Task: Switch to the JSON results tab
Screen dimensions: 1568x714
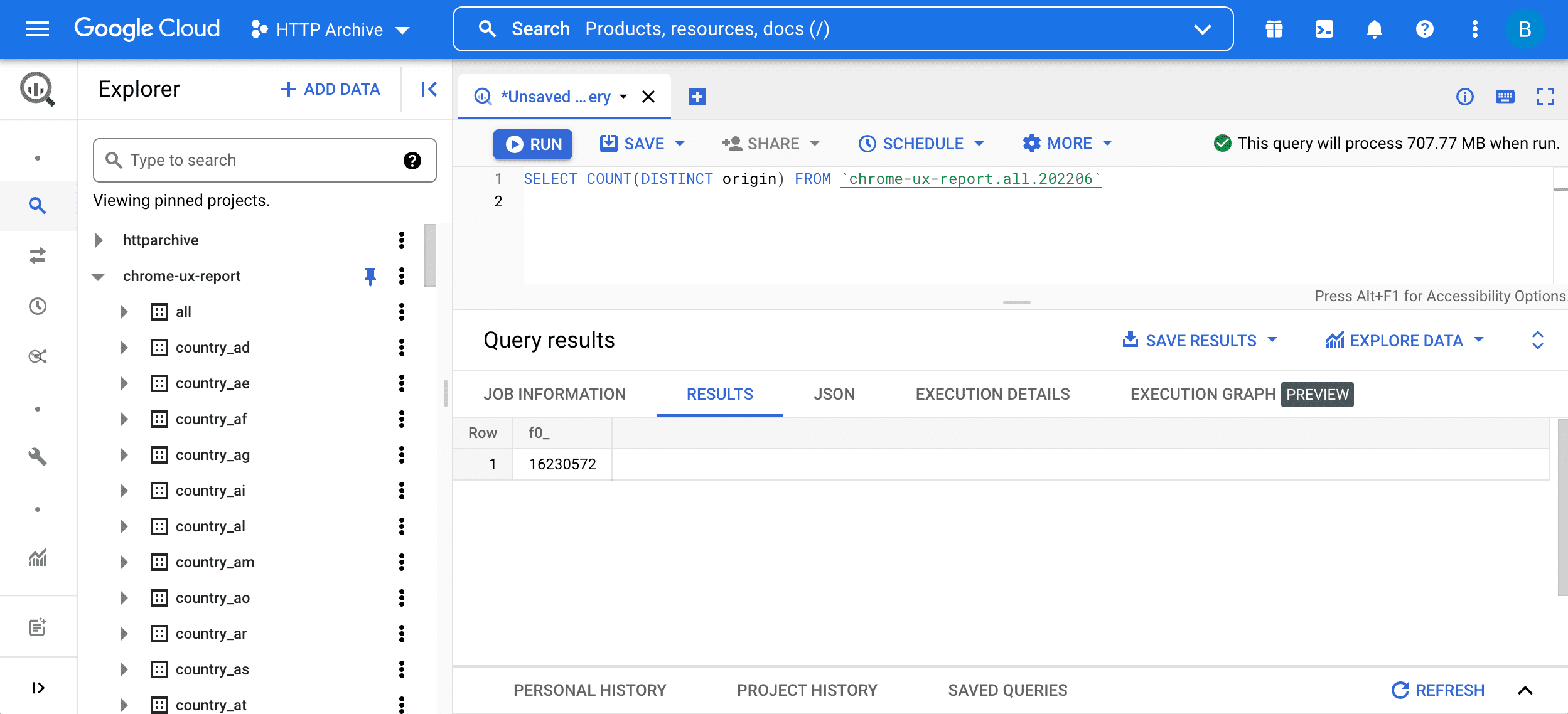Action: click(834, 393)
